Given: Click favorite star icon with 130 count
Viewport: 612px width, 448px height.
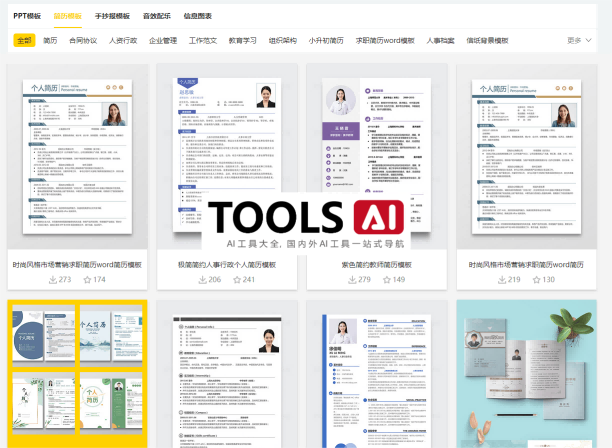Looking at the screenshot, I should point(537,279).
